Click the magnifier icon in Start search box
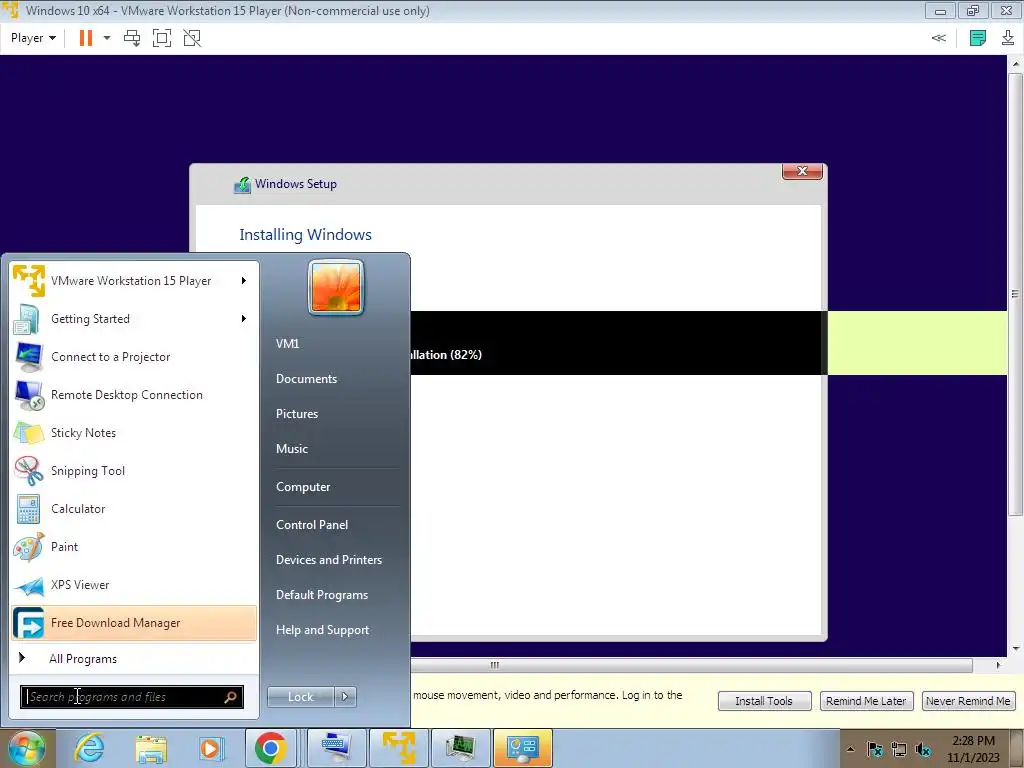 point(231,697)
